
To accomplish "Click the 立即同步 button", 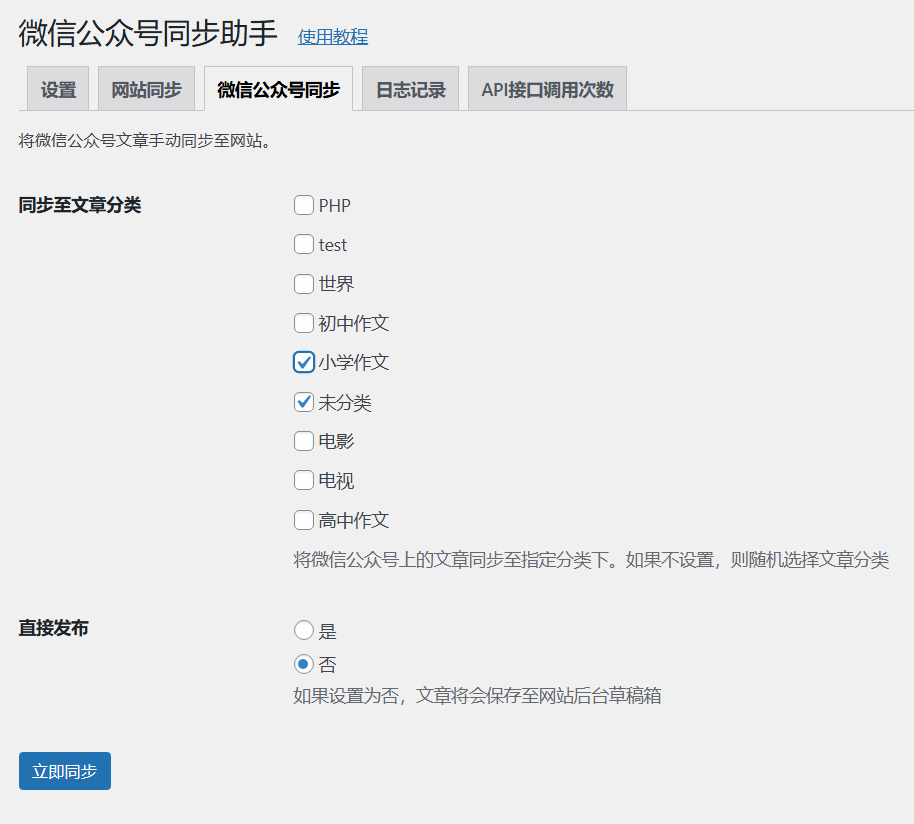I will pyautogui.click(x=65, y=771).
